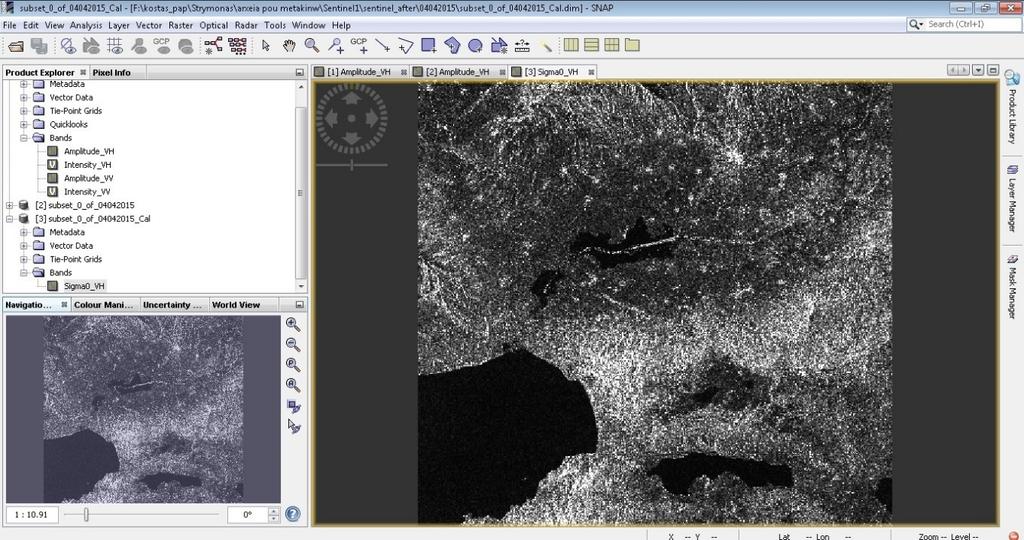Switch to the Pixel Info tab
1024x540 pixels.
pyautogui.click(x=112, y=72)
